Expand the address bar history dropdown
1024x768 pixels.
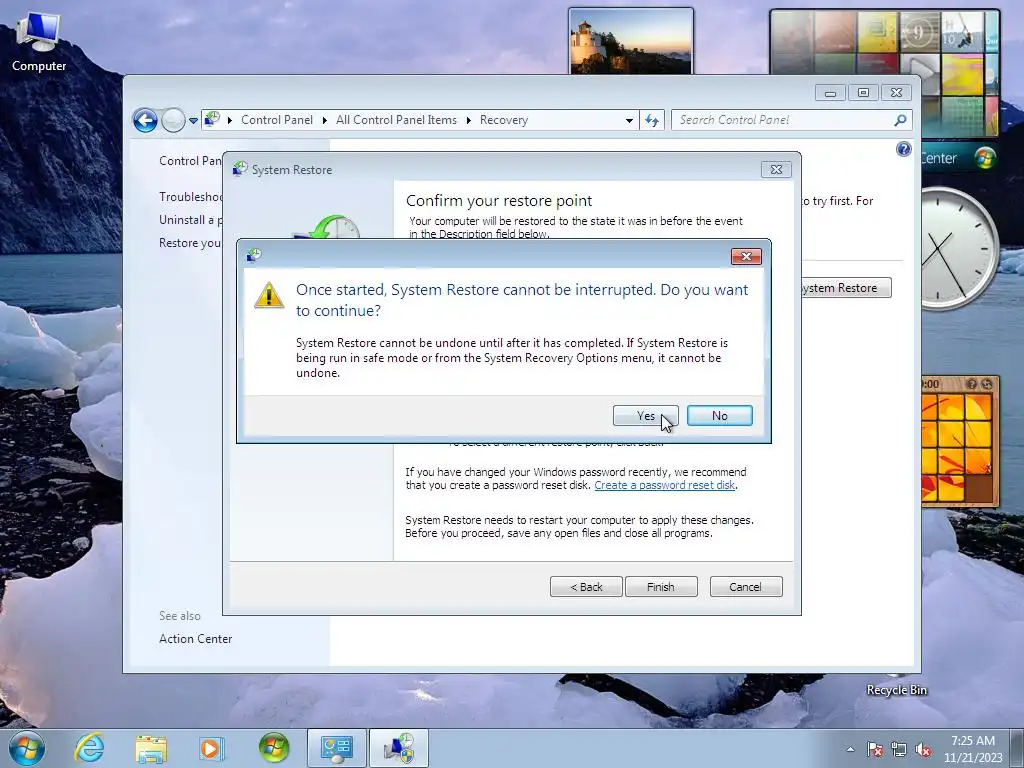(629, 120)
